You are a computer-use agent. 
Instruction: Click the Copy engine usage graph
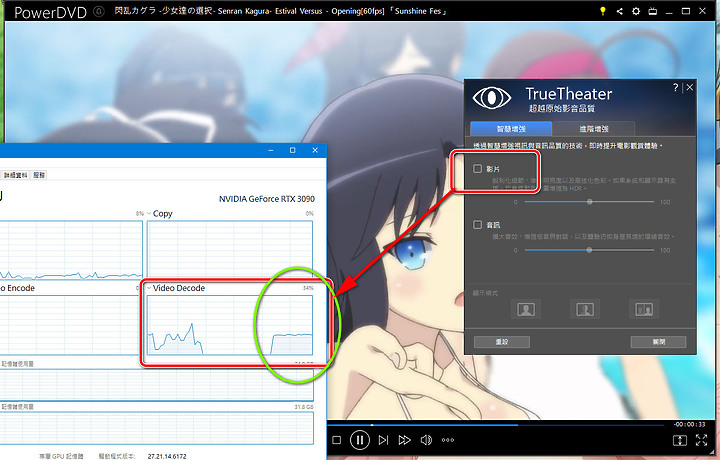(230, 250)
